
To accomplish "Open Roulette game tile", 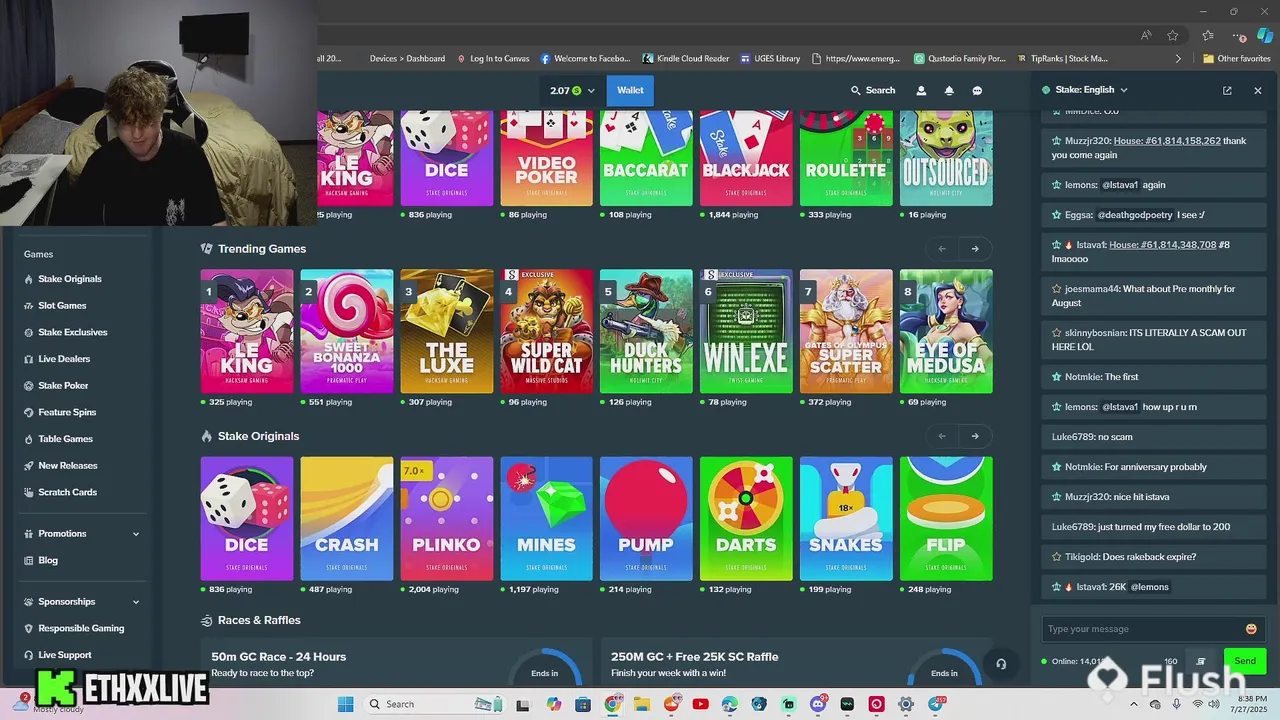I will click(x=846, y=158).
